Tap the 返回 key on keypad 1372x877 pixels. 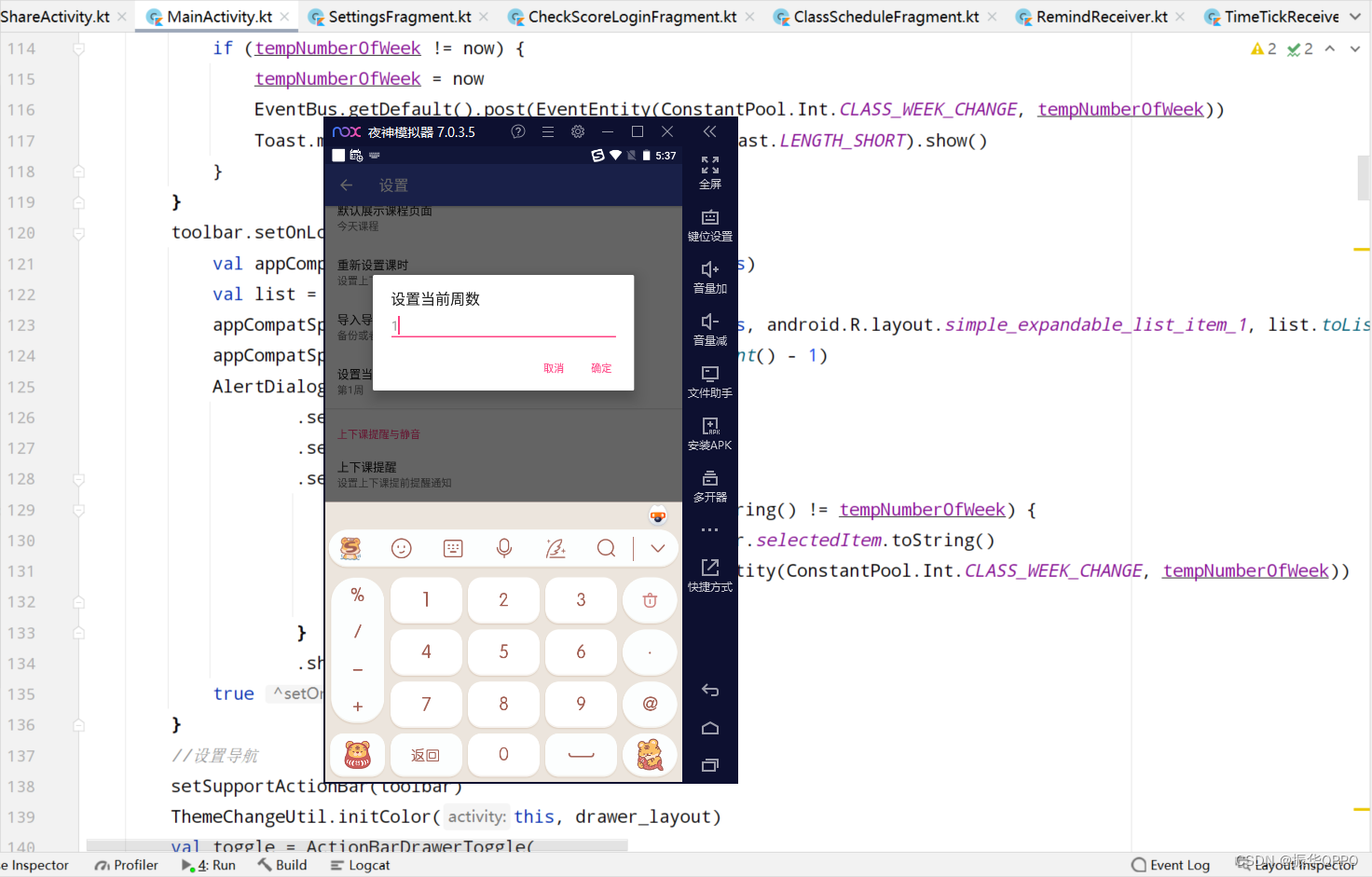click(426, 755)
